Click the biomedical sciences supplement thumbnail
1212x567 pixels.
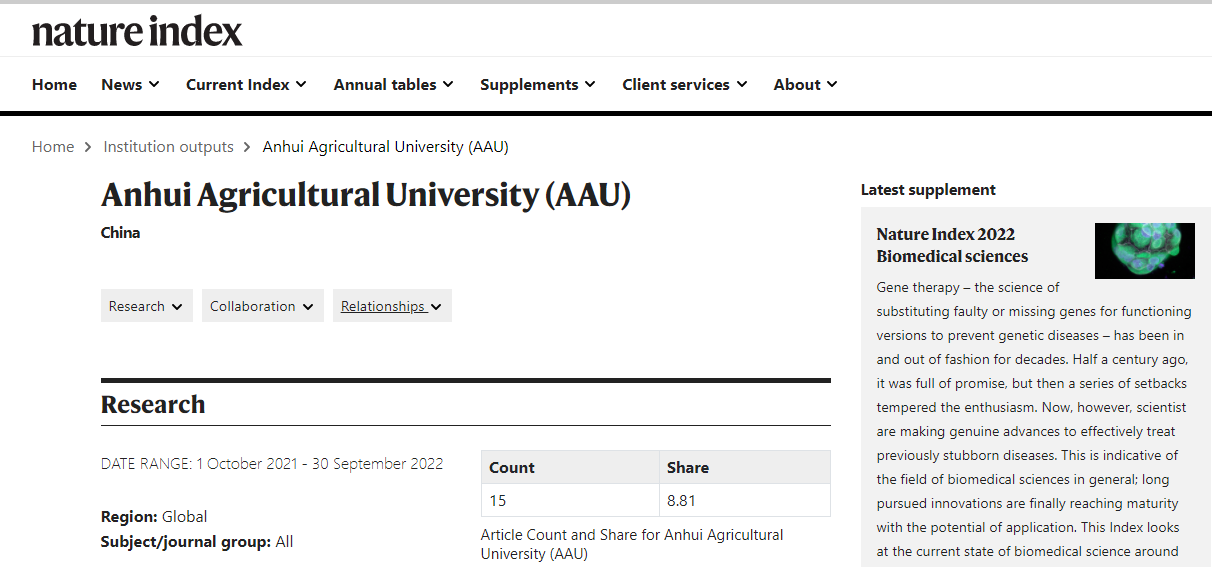point(1144,250)
